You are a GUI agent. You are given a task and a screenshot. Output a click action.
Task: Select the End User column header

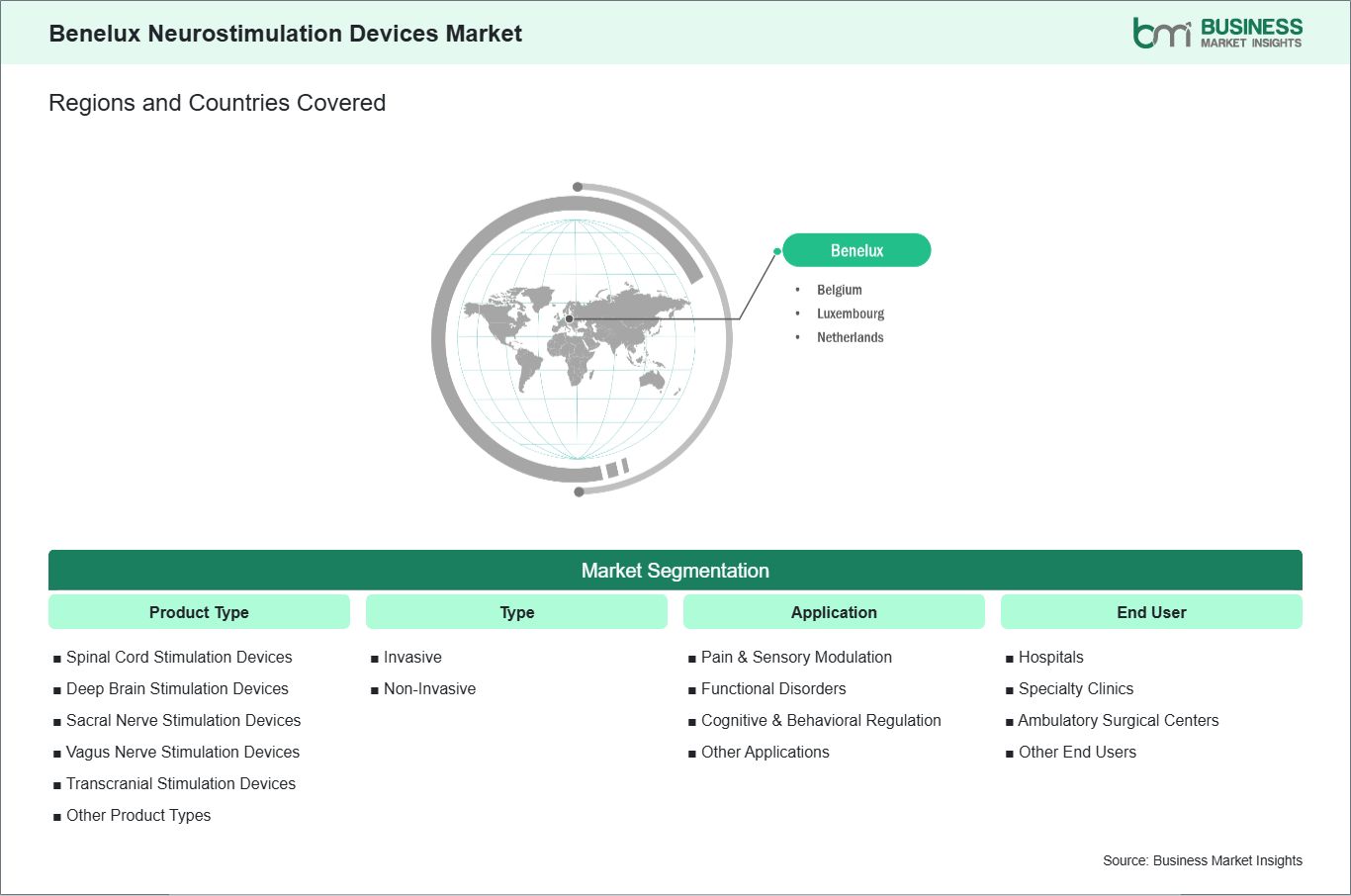[1151, 612]
